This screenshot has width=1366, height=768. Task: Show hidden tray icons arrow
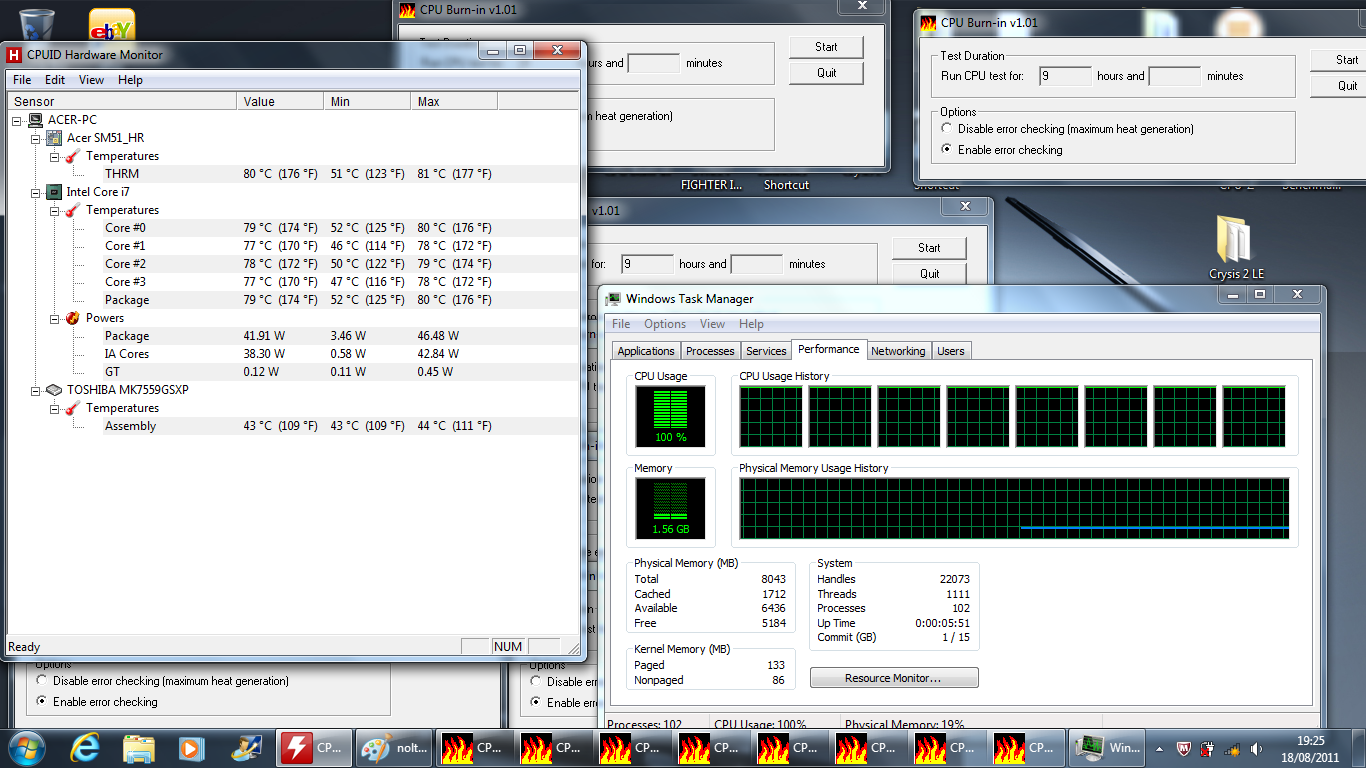[1160, 748]
